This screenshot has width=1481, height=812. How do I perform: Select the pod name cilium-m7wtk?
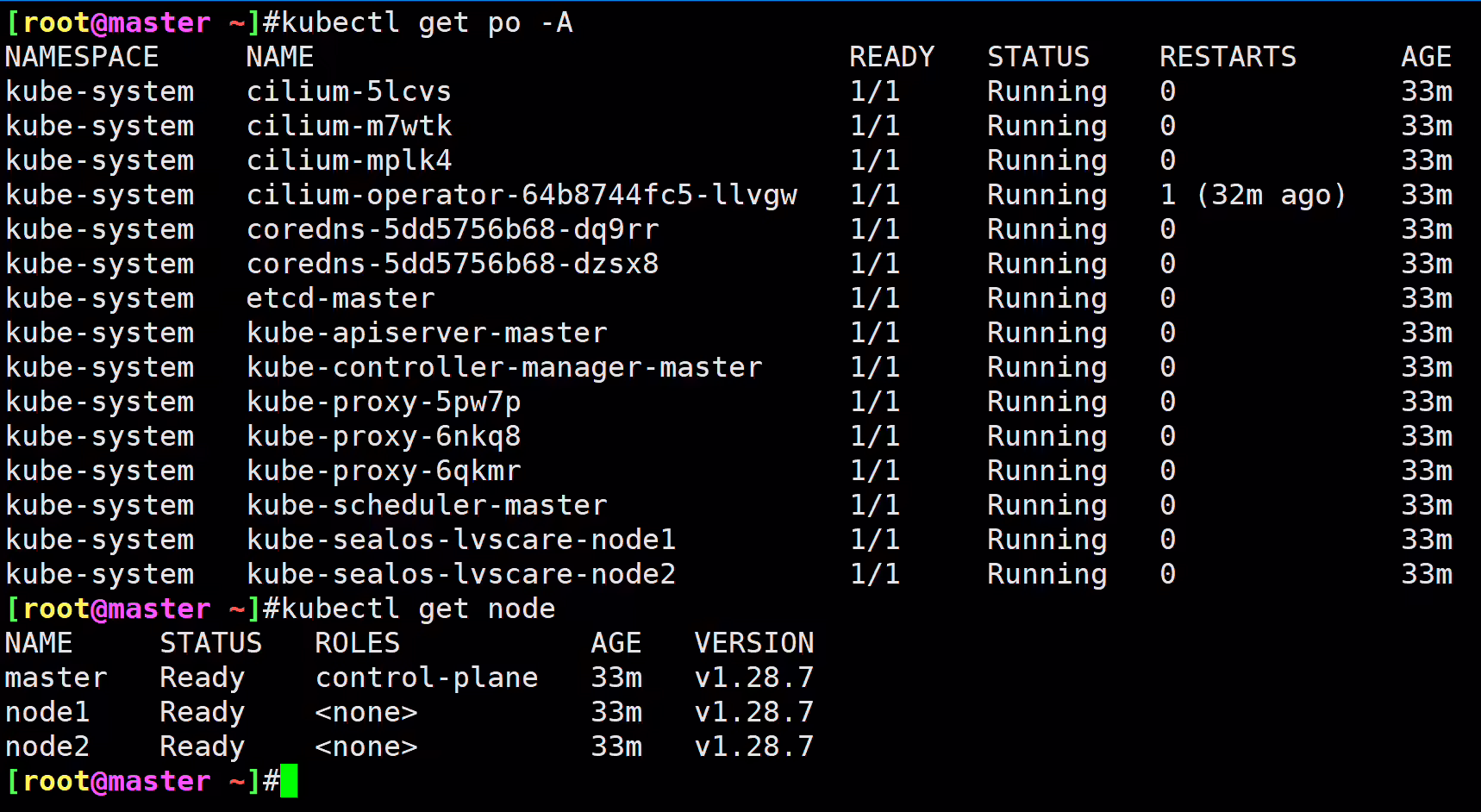349,126
